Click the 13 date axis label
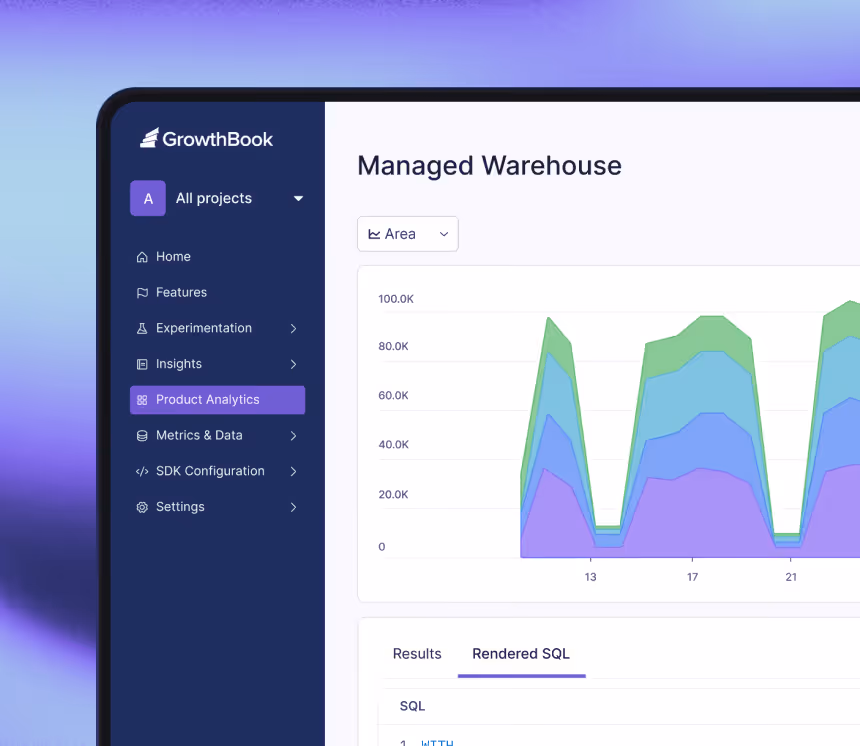This screenshot has height=746, width=860. point(590,577)
